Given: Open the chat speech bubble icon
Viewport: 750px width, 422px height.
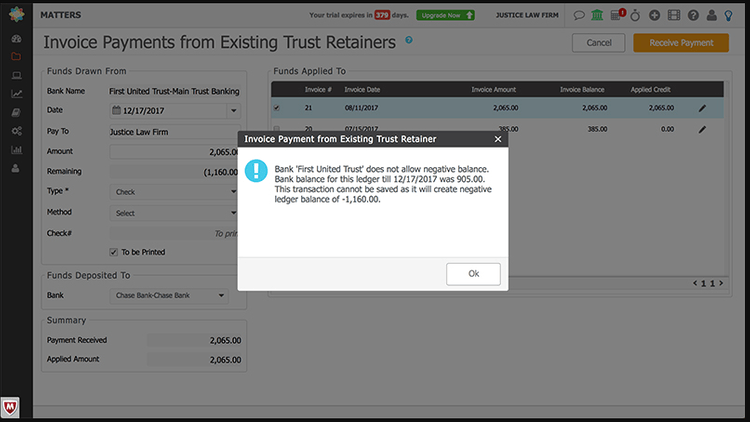Looking at the screenshot, I should tap(579, 15).
